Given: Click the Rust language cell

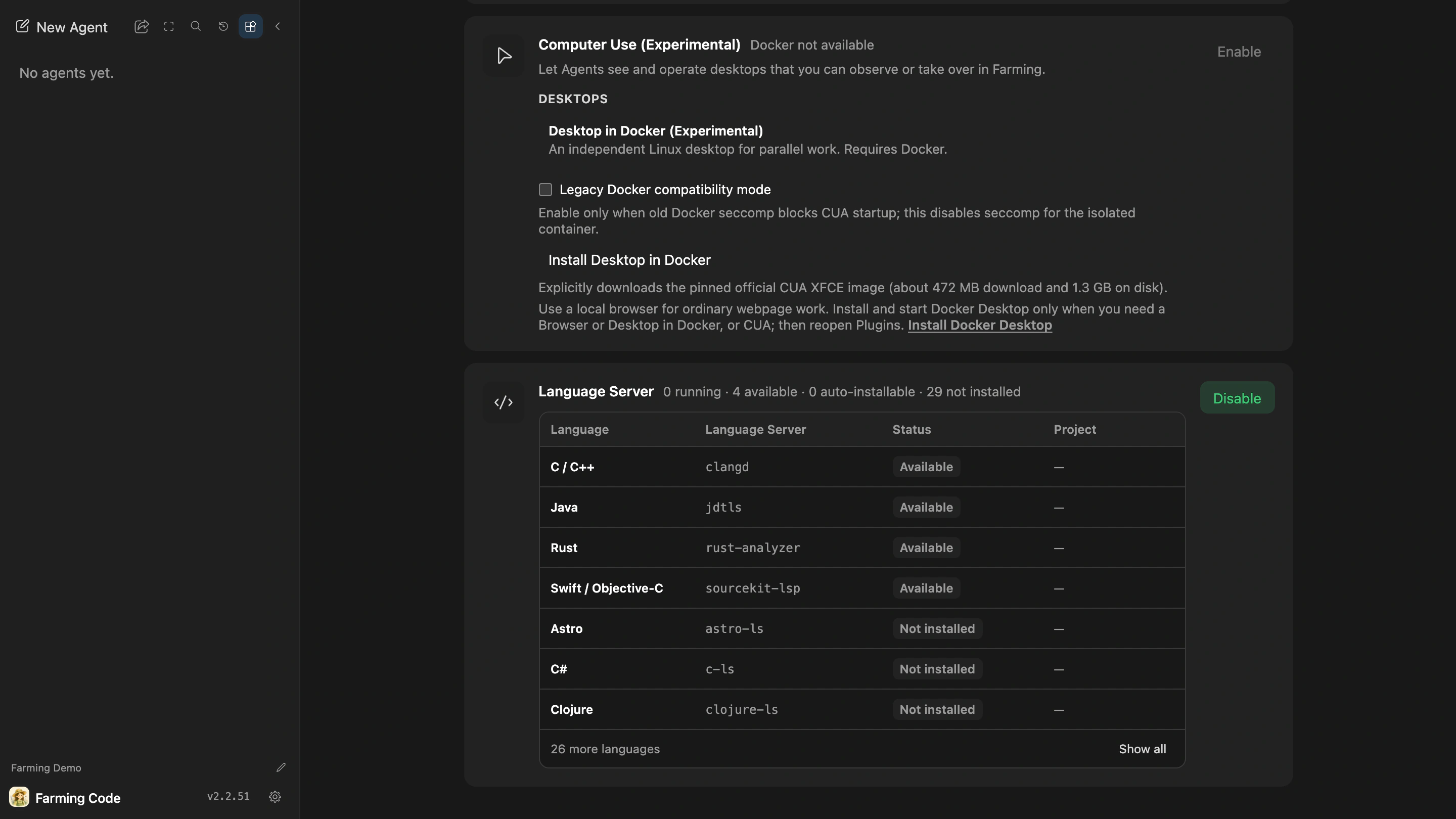Looking at the screenshot, I should [564, 548].
